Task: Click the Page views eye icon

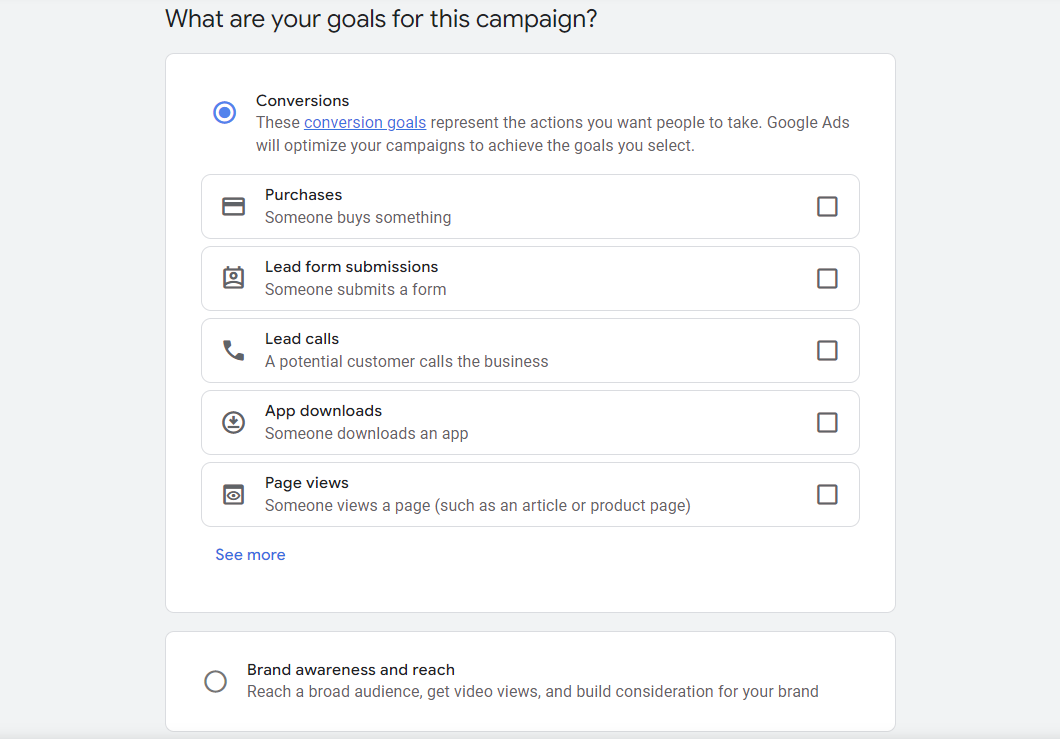Action: [x=233, y=494]
